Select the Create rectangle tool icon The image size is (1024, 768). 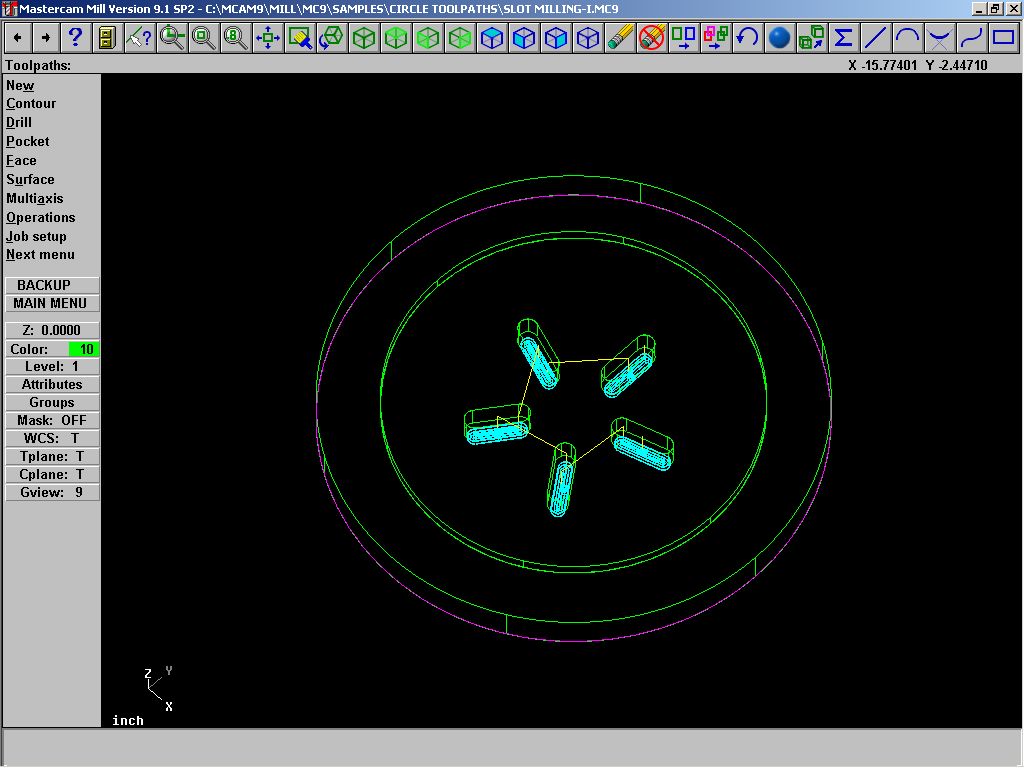pos(1004,38)
